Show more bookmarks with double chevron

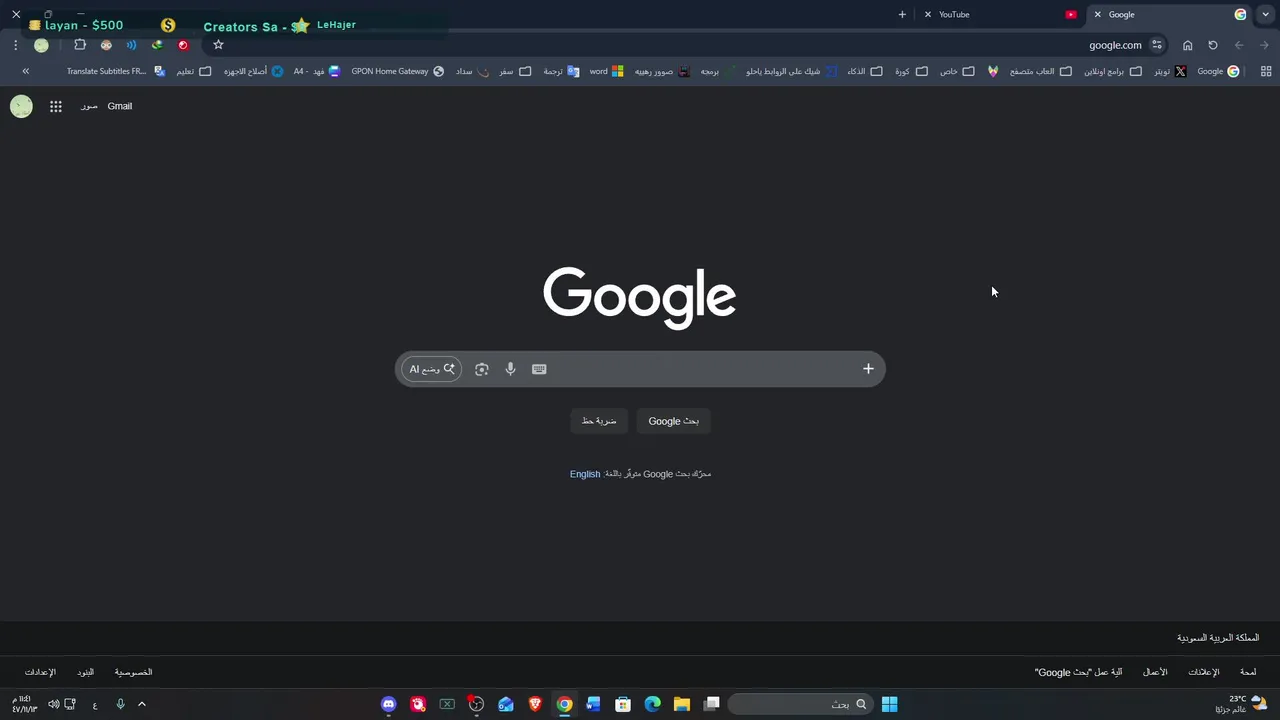[x=25, y=71]
